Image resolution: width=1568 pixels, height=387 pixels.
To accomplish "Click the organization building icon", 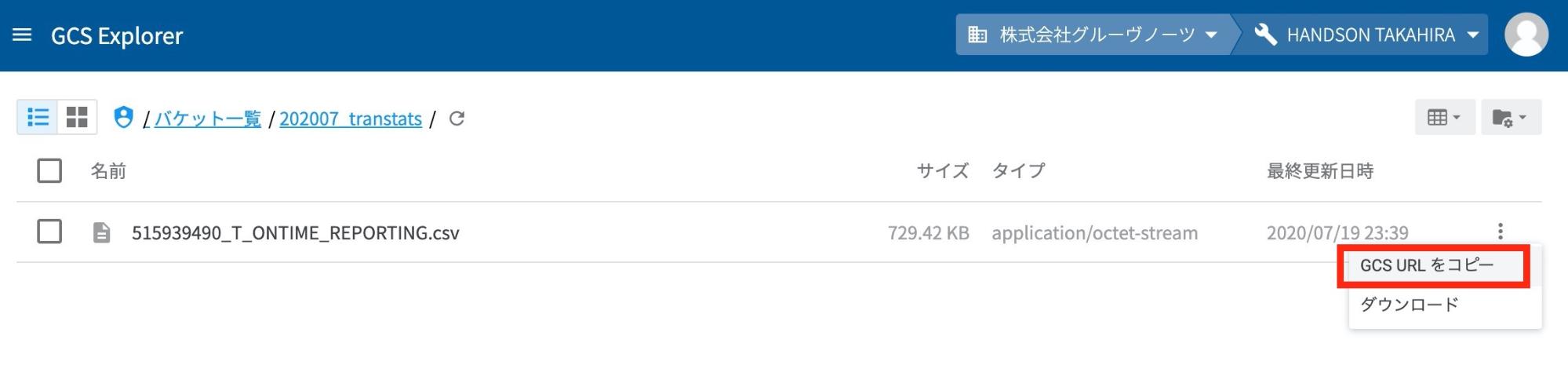I will point(977,35).
